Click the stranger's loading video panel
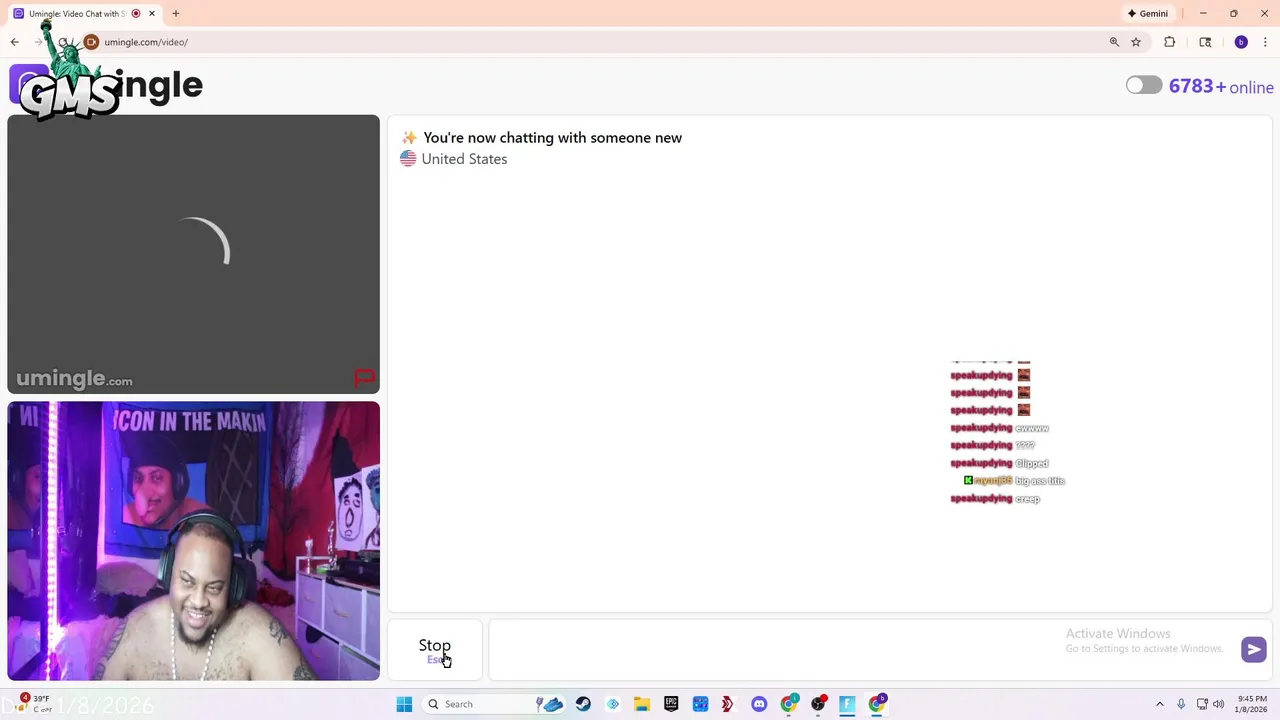This screenshot has width=1280, height=720. coord(194,254)
